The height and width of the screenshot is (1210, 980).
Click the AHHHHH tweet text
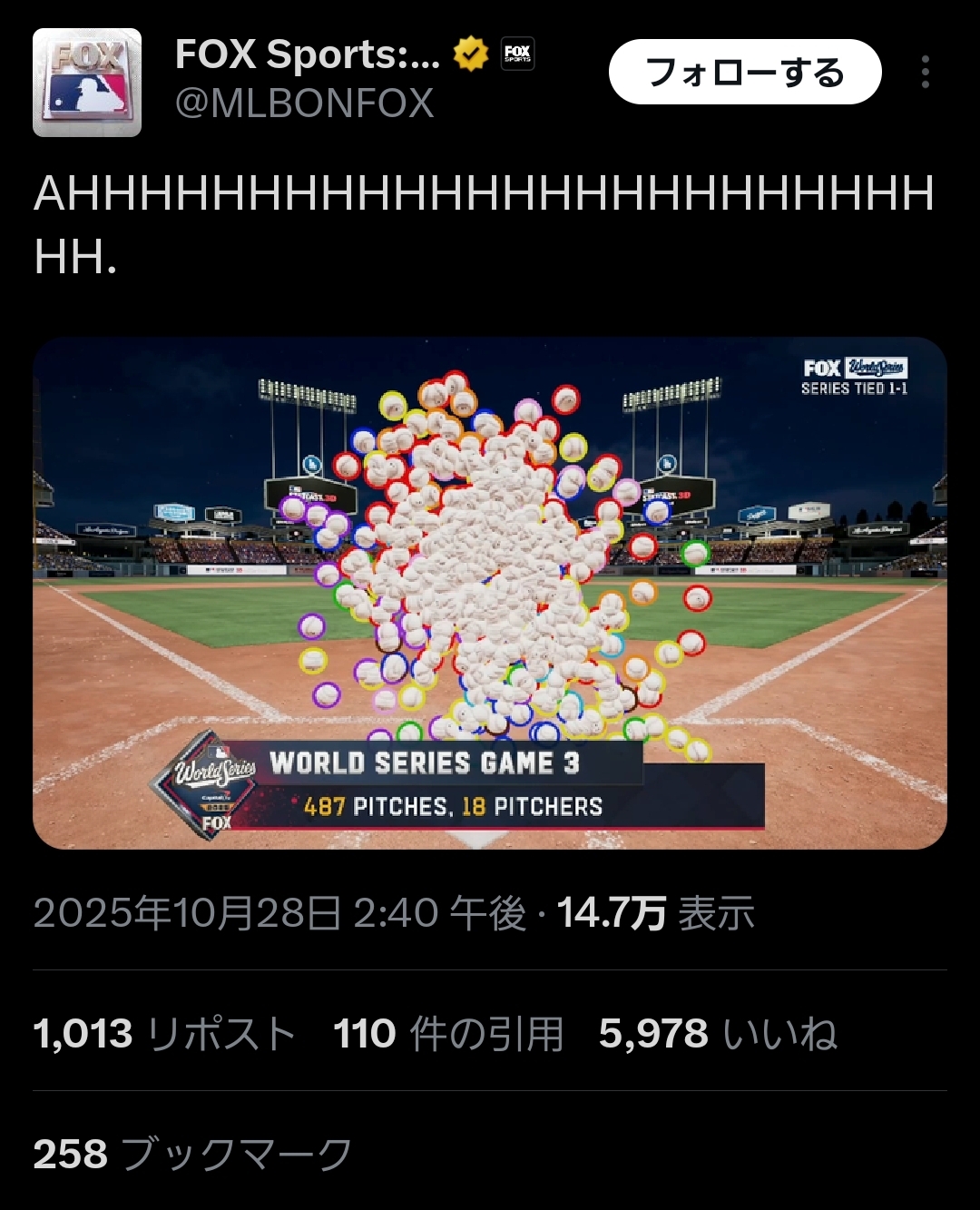point(485,225)
